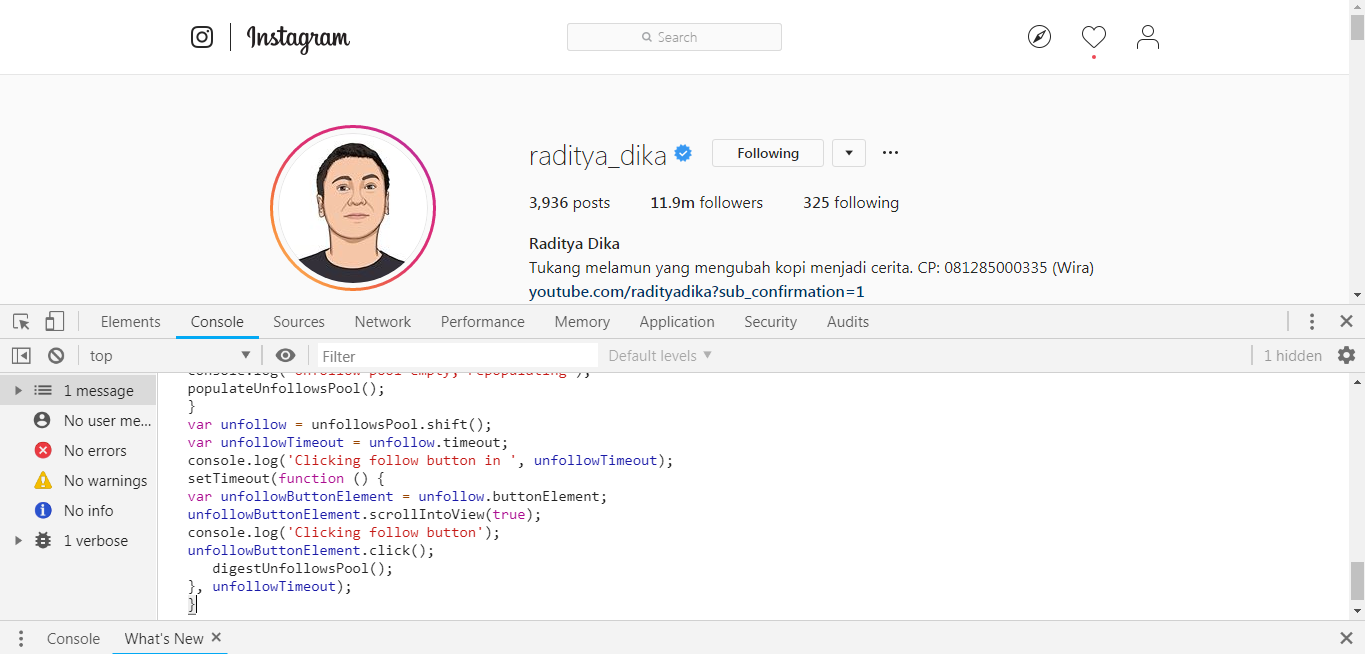Click raditya_dika profile picture
1365x654 pixels.
tap(353, 208)
